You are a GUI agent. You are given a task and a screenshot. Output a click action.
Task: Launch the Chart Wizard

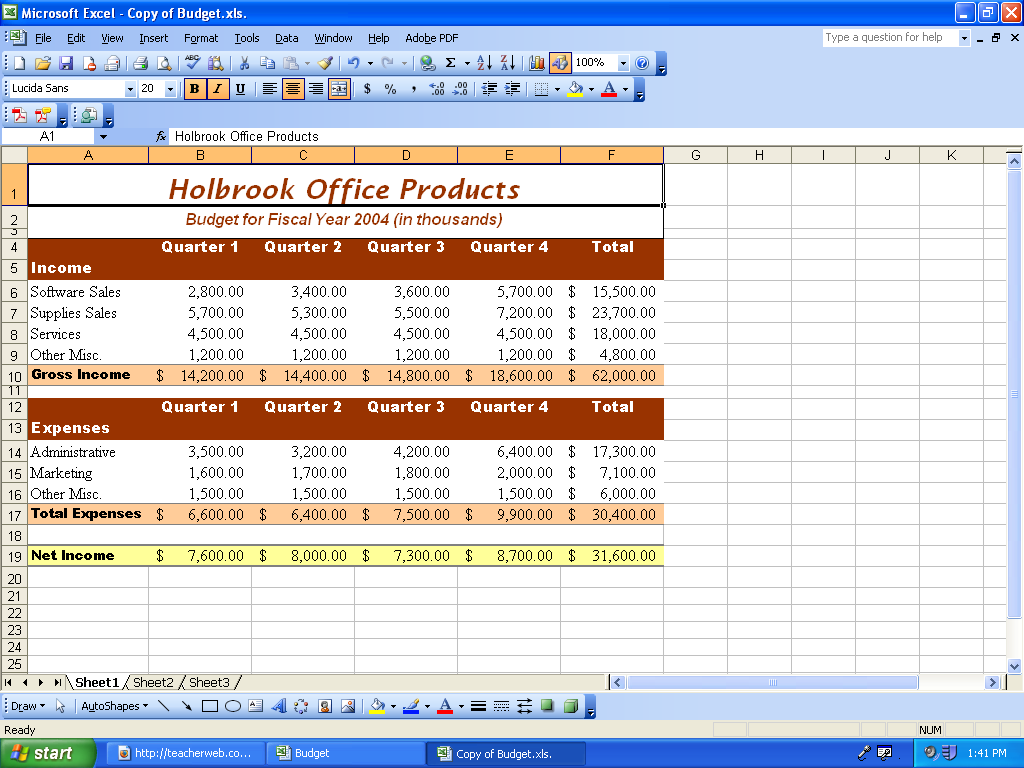tap(537, 63)
